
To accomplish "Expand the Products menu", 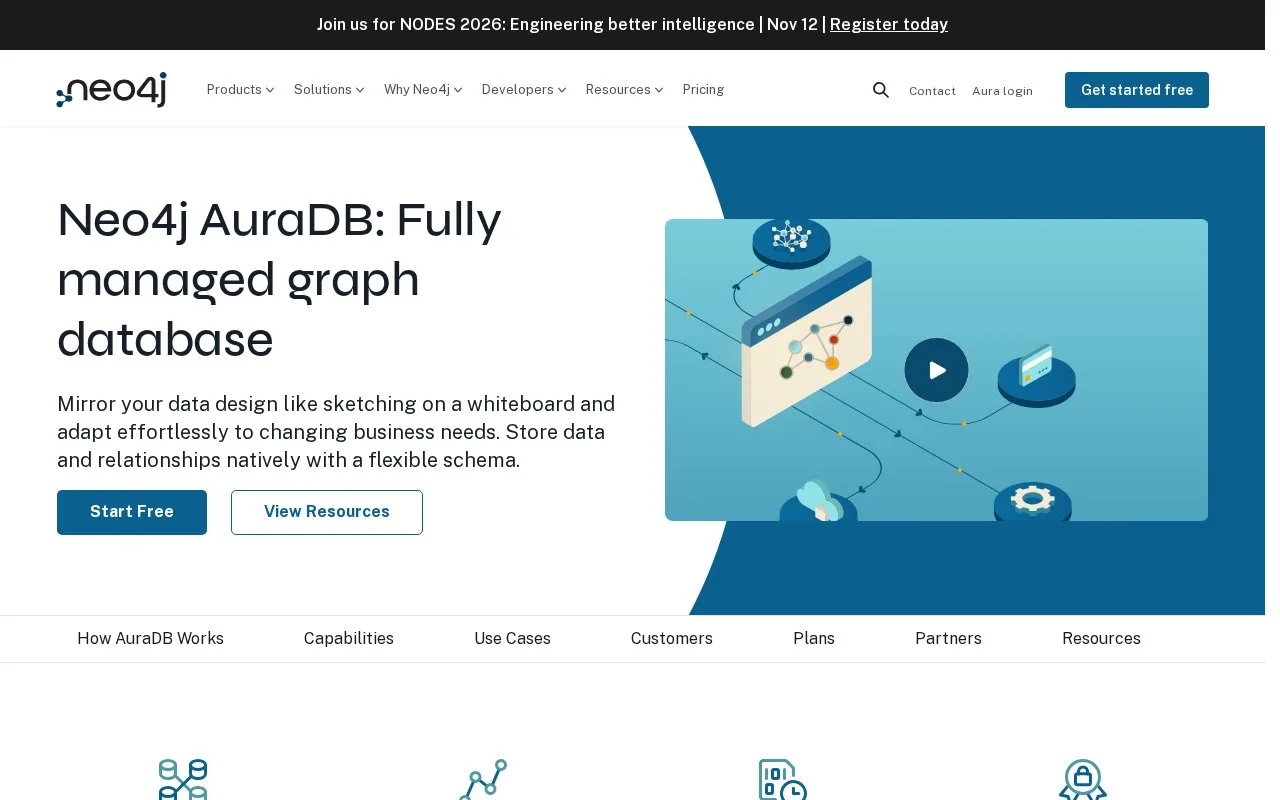I will point(240,90).
